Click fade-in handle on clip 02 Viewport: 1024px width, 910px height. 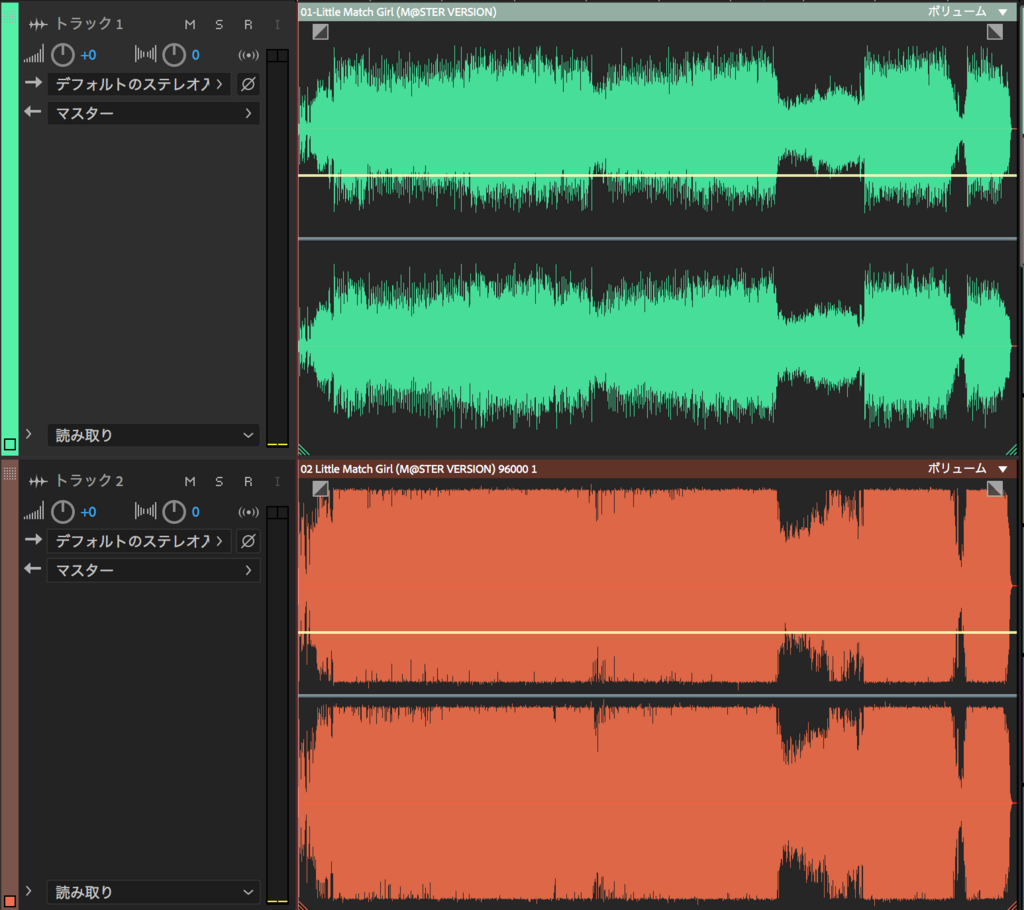[x=321, y=489]
